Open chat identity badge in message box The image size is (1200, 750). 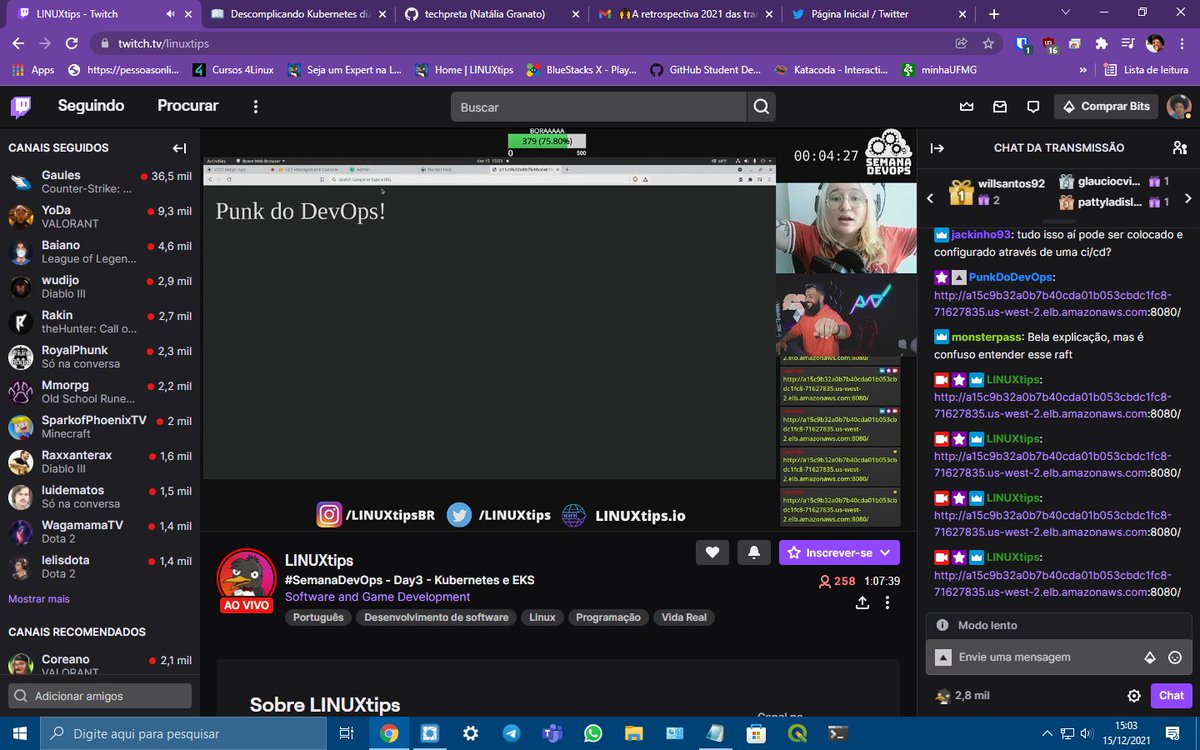click(942, 657)
